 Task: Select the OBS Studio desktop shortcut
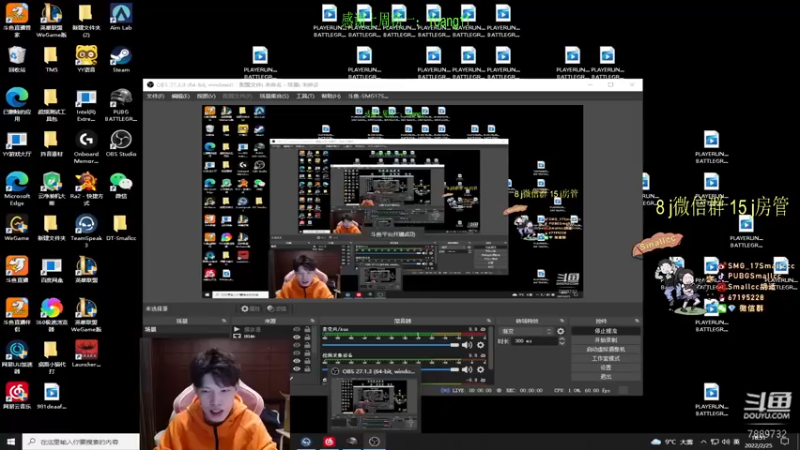tap(121, 143)
